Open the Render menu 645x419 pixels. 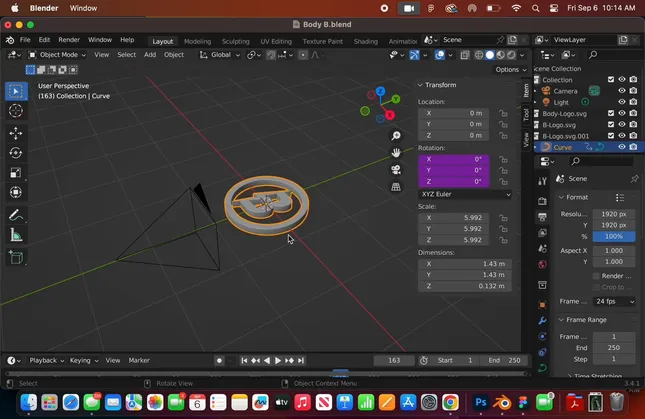point(69,40)
